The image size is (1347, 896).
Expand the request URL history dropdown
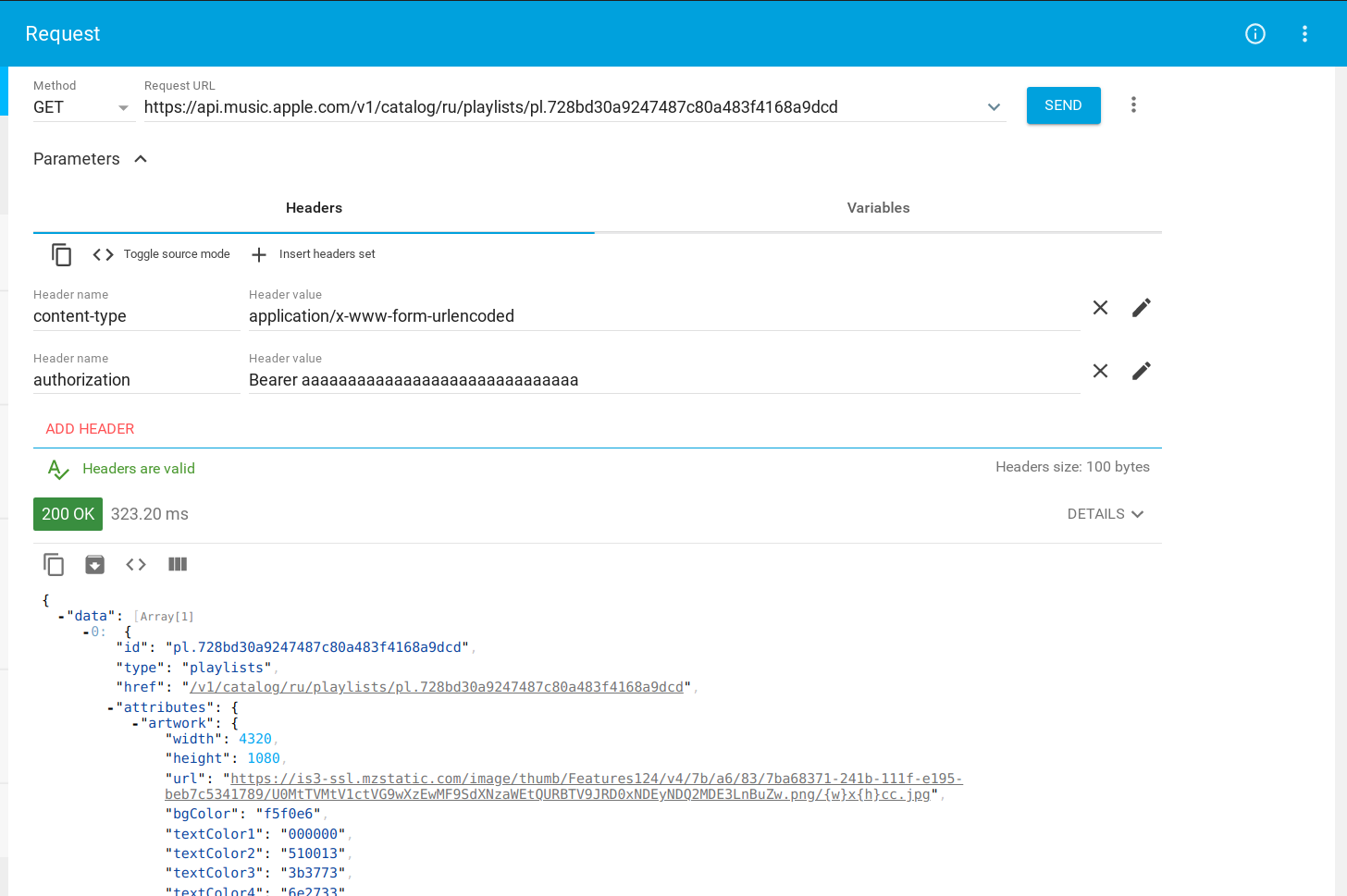(994, 107)
